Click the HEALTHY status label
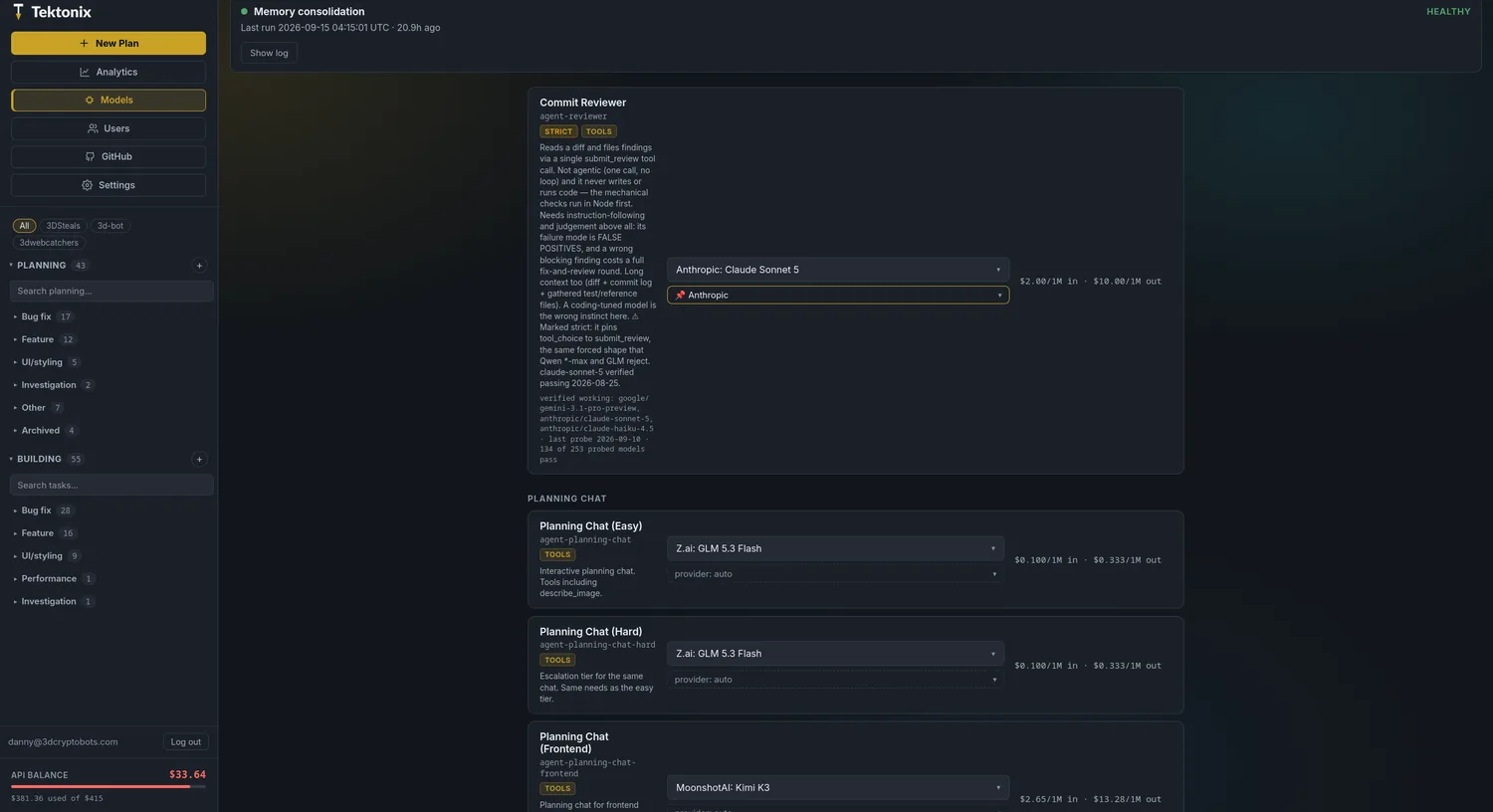Viewport: 1493px width, 812px height. click(1448, 12)
